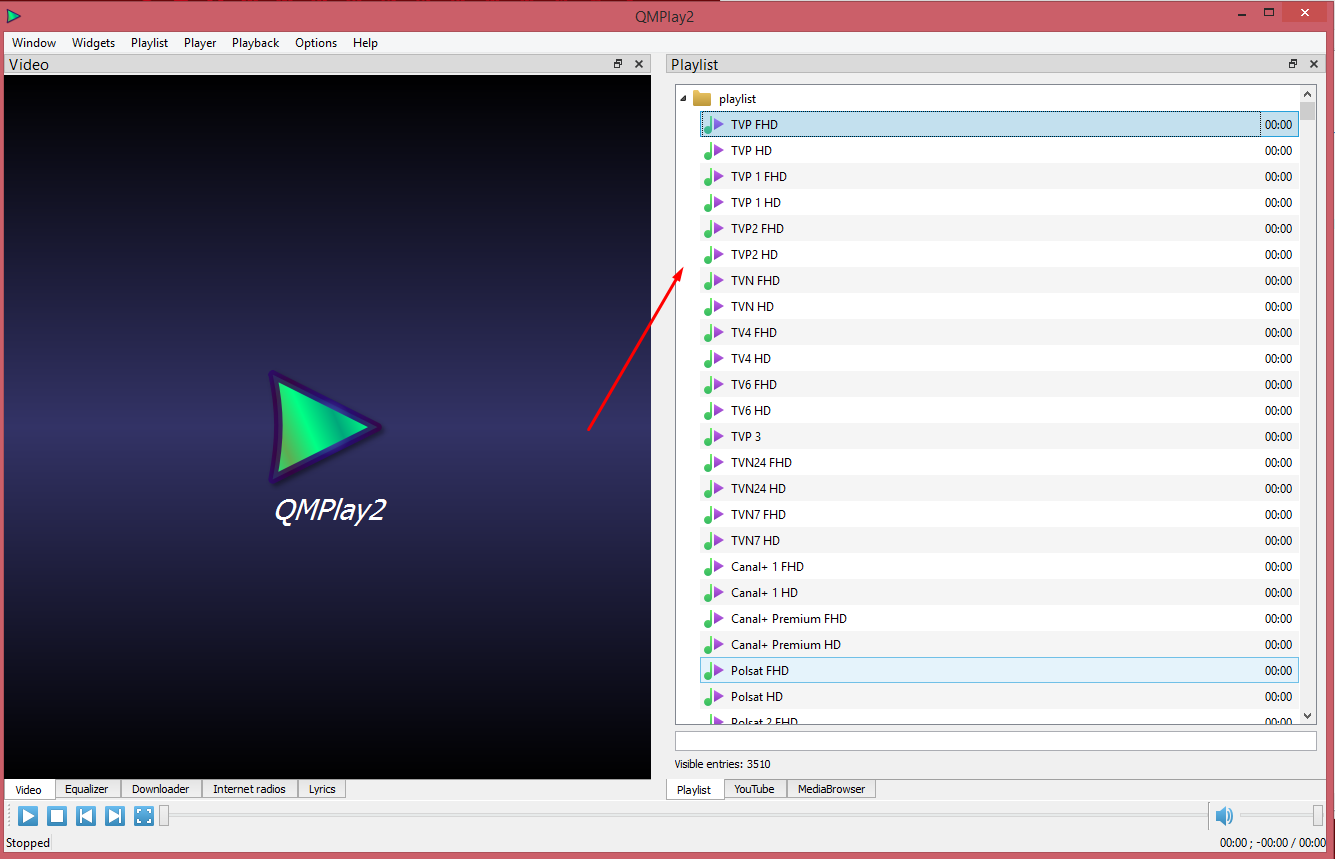Viewport: 1335px width, 859px height.
Task: Click playlist scrollbar up arrow
Action: click(x=1308, y=93)
